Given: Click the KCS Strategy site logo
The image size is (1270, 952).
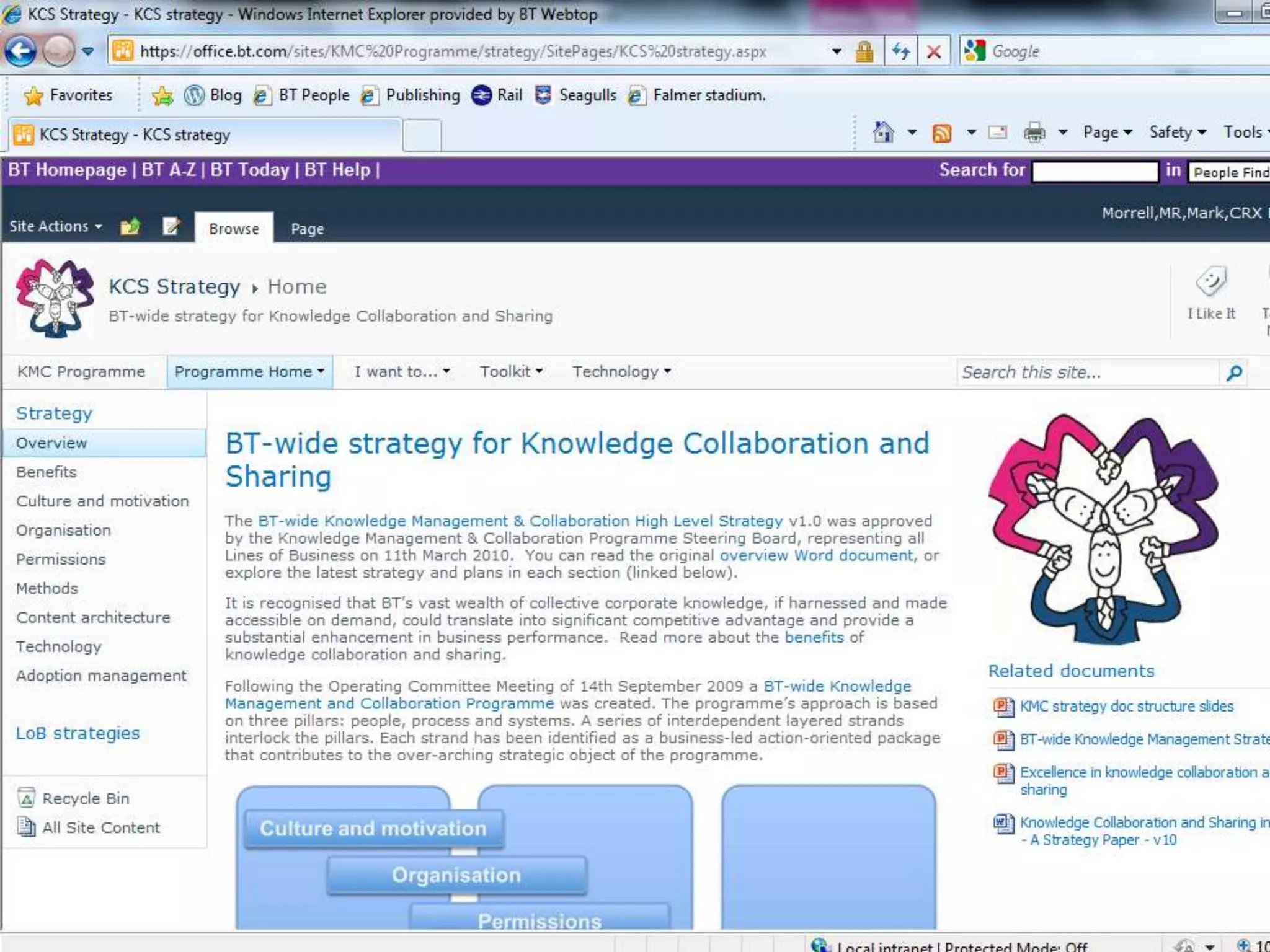Looking at the screenshot, I should coord(55,299).
